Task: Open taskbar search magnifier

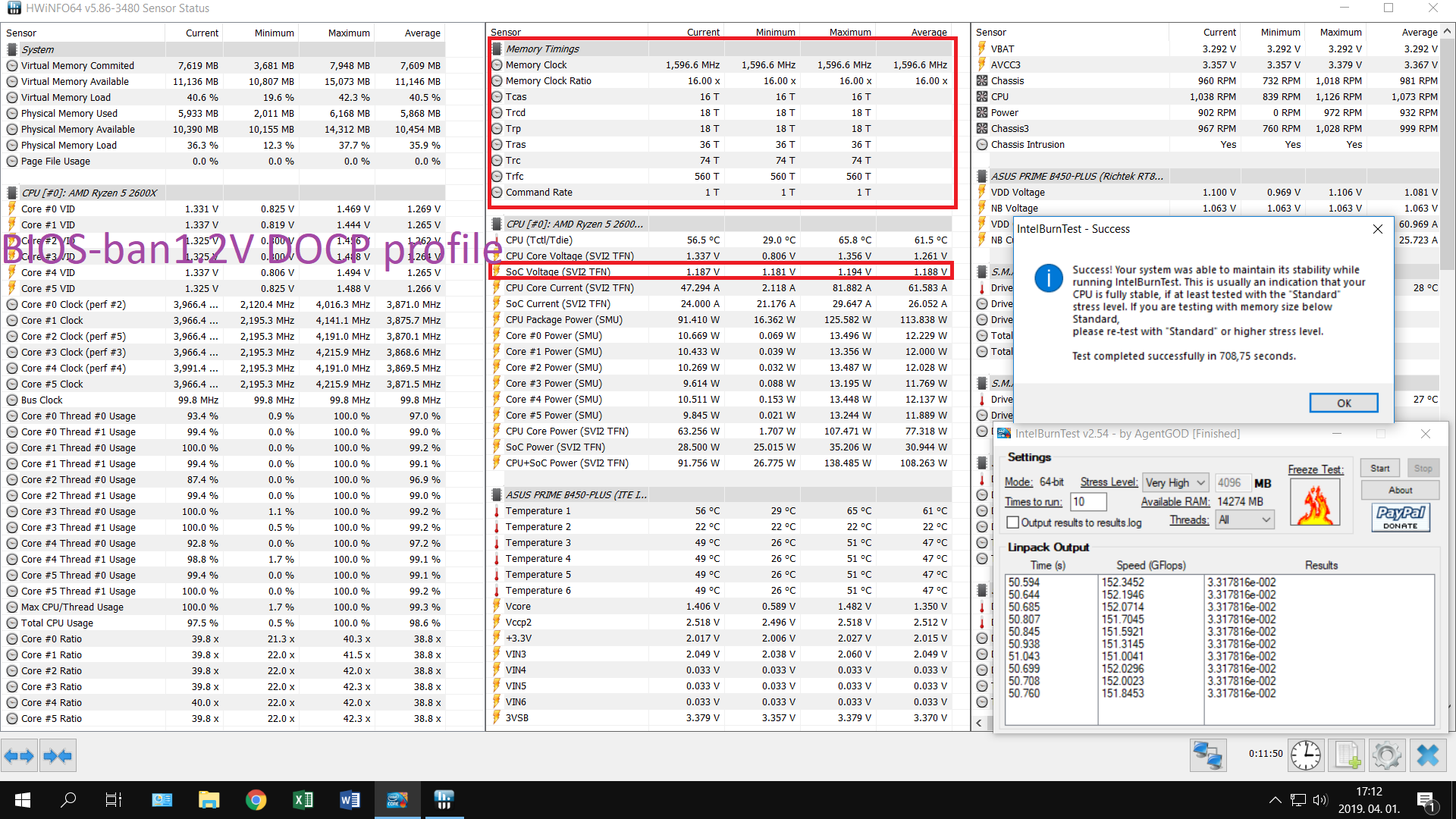Action: (x=68, y=800)
